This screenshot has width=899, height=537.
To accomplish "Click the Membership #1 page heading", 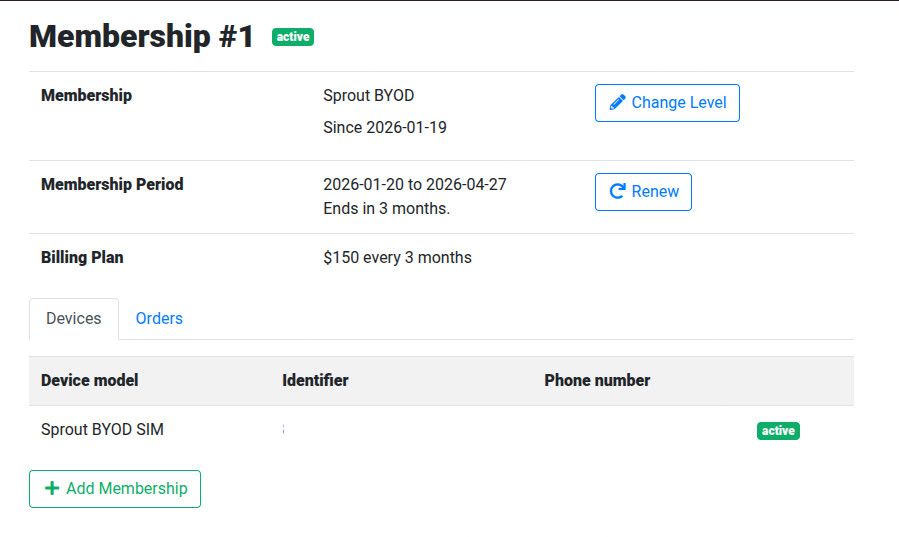I will tap(141, 37).
